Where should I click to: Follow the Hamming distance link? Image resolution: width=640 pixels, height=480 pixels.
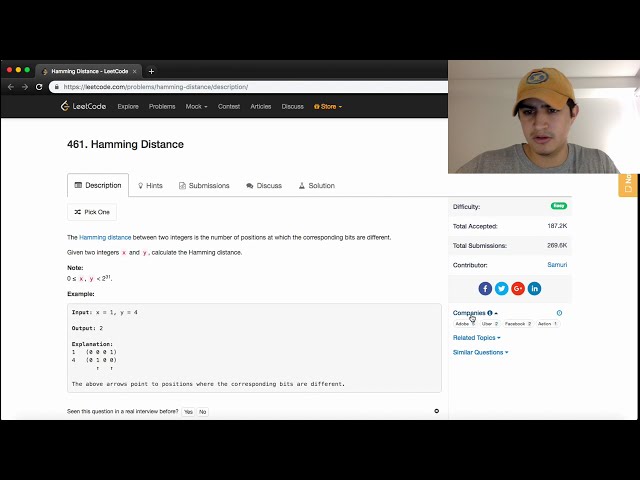(105, 238)
